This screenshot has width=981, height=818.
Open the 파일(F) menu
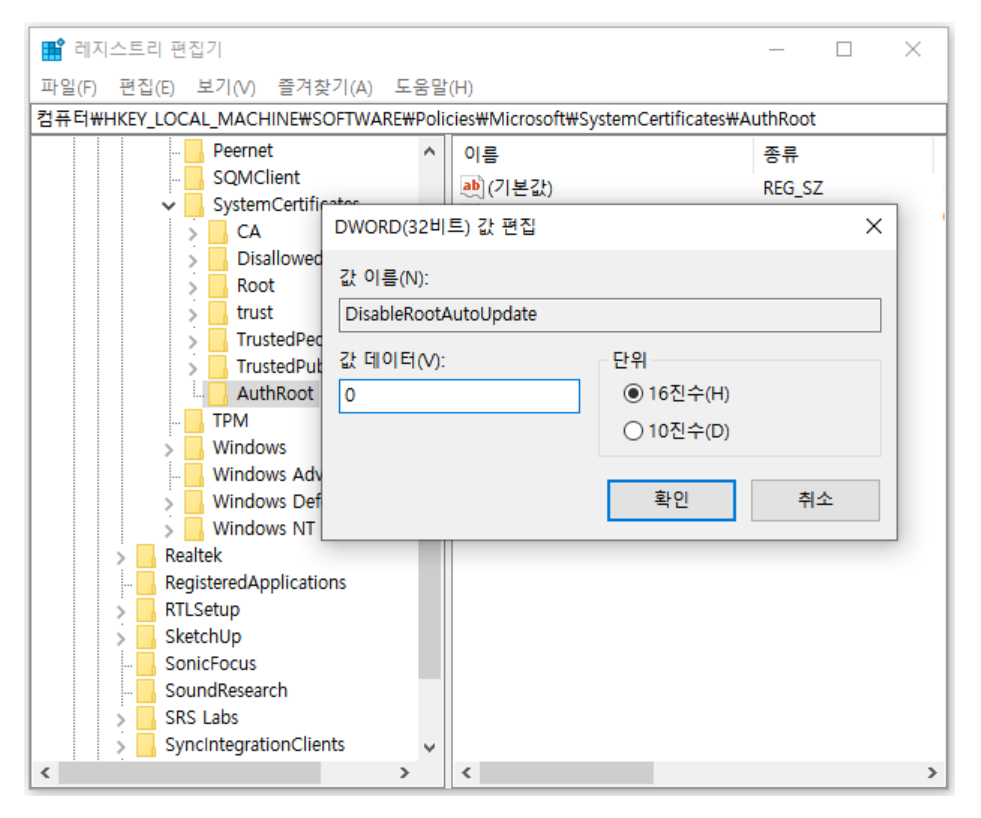69,87
